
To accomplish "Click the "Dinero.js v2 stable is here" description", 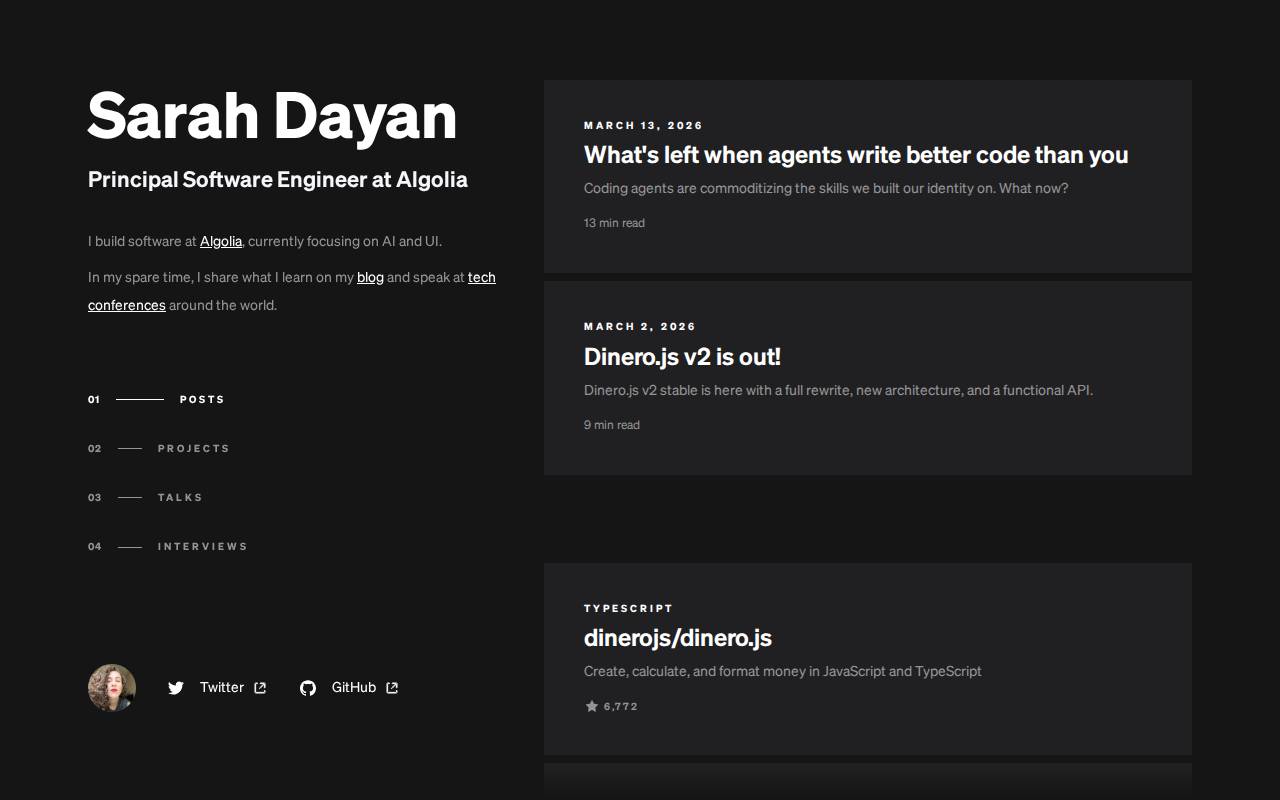I will pos(838,390).
